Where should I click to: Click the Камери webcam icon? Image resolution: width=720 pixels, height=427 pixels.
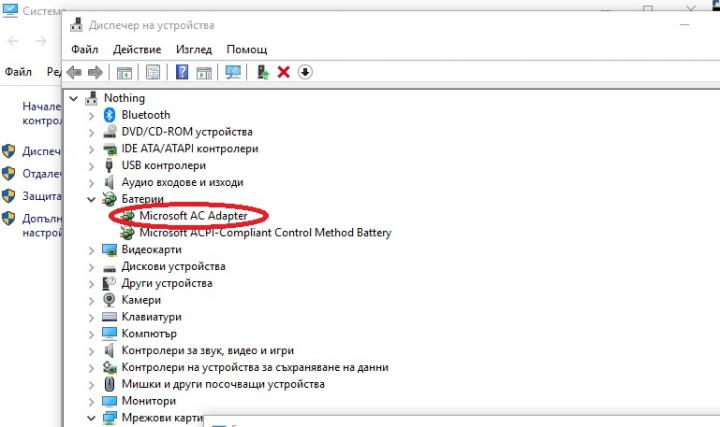(109, 300)
